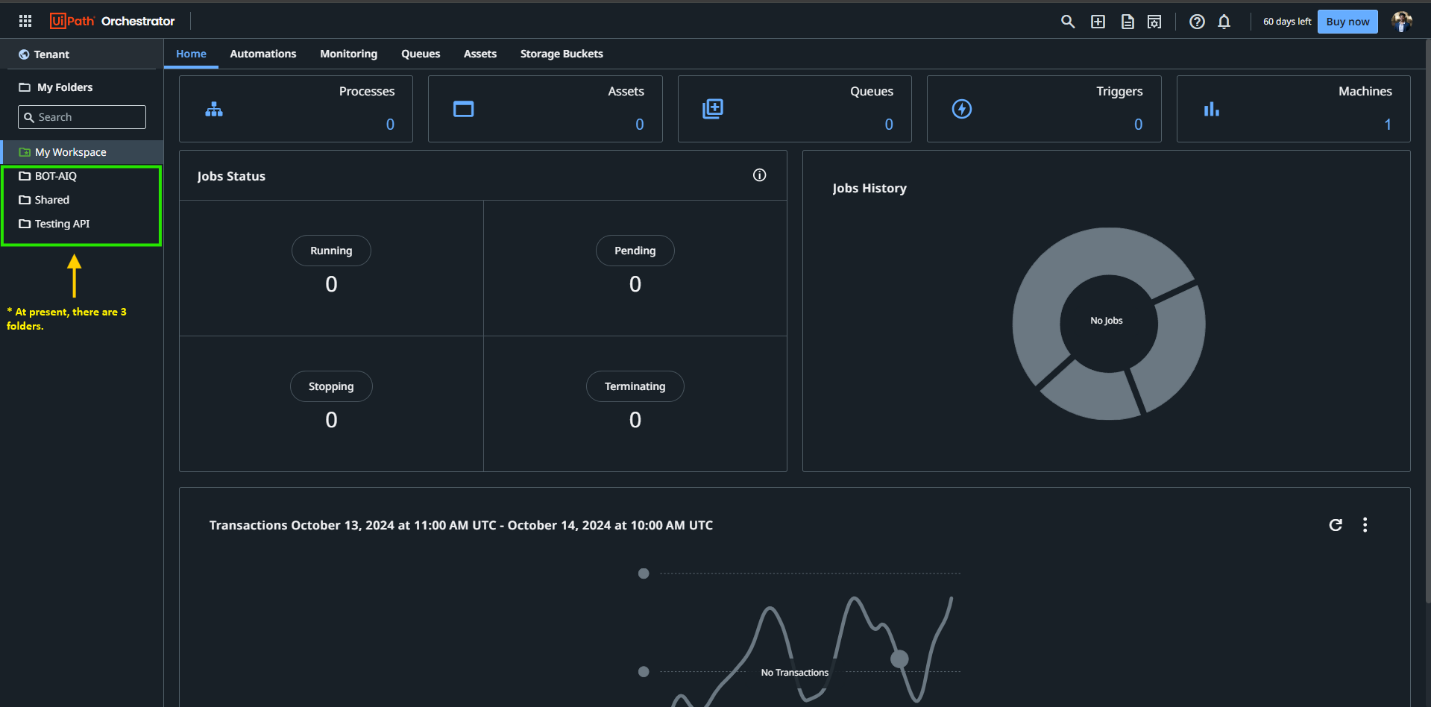1431x707 pixels.
Task: Go to the Assets tab
Action: tap(480, 54)
